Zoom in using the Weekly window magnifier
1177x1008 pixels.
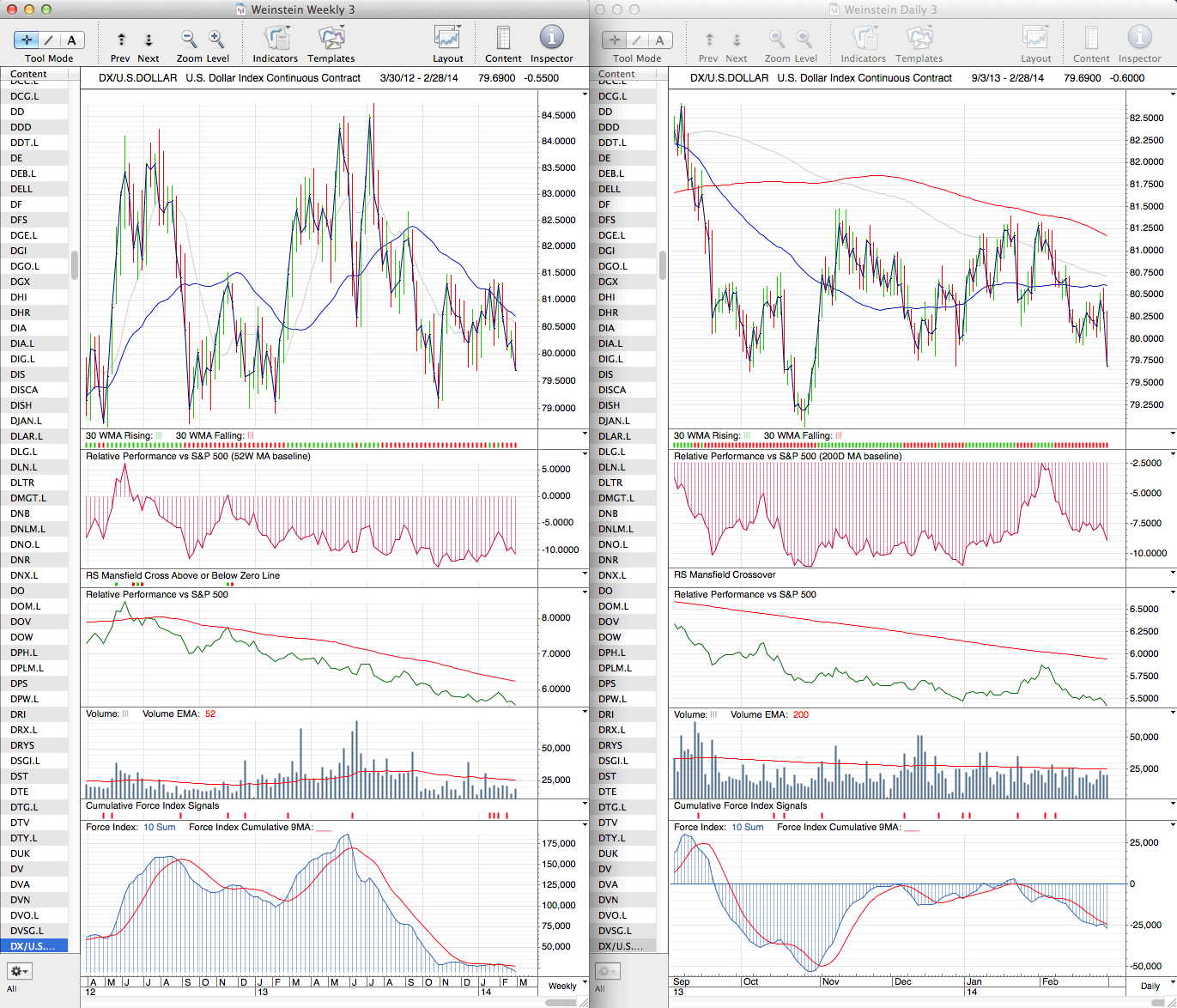216,39
